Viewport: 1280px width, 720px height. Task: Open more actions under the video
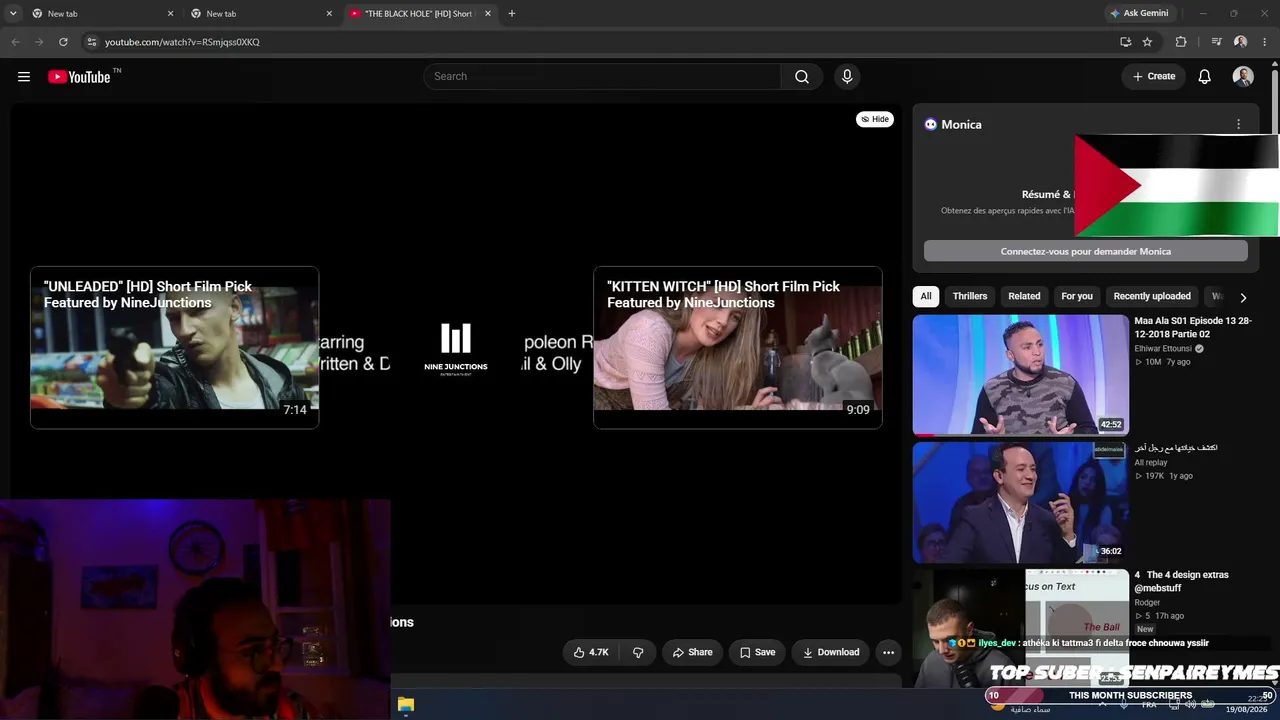pyautogui.click(x=888, y=653)
